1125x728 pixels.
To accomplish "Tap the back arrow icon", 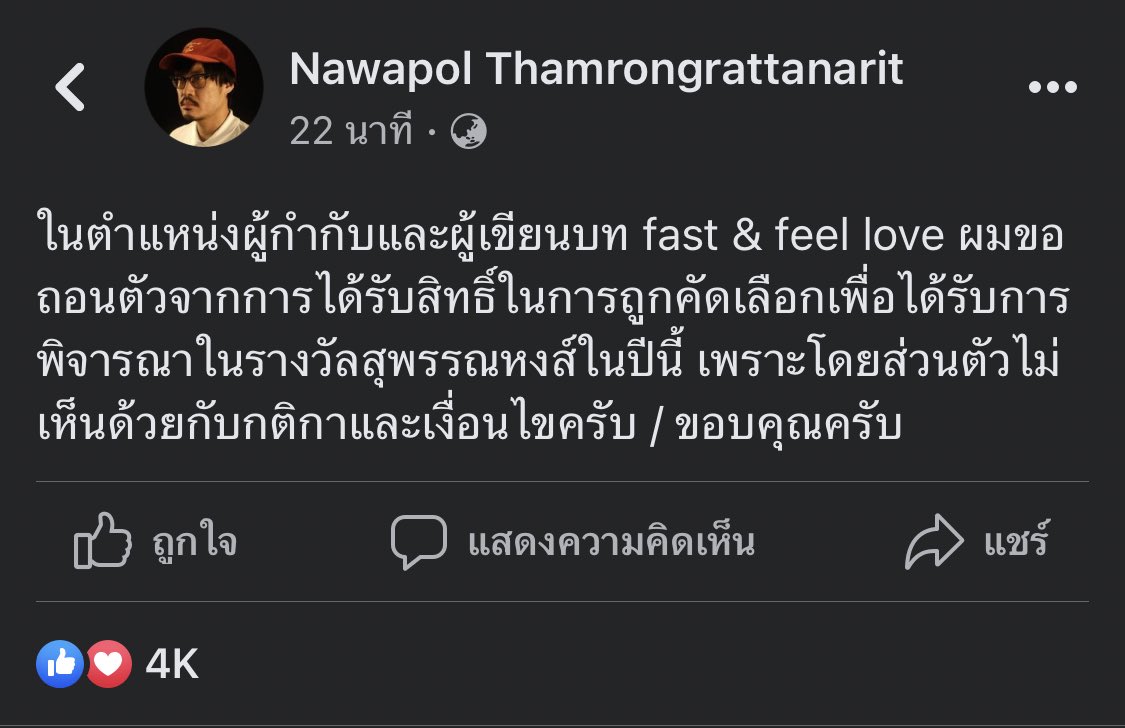I will click(68, 88).
